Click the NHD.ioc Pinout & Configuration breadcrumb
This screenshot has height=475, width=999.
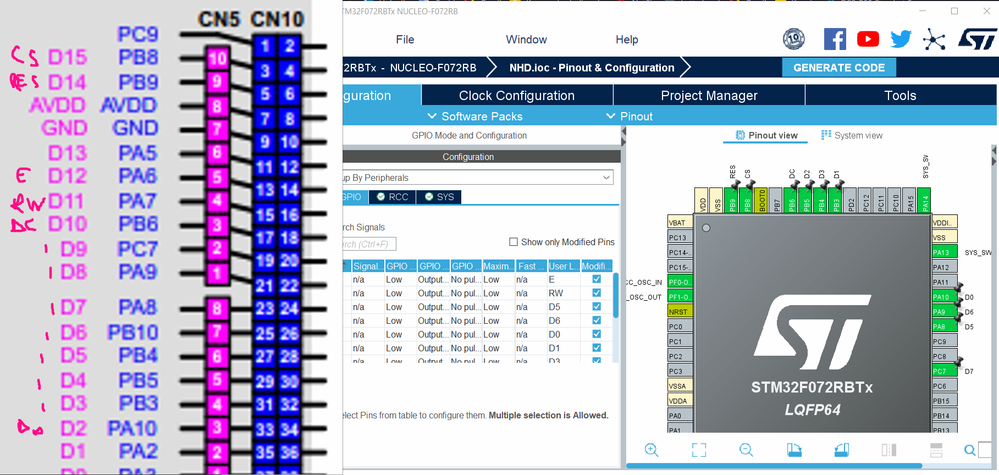pyautogui.click(x=591, y=67)
